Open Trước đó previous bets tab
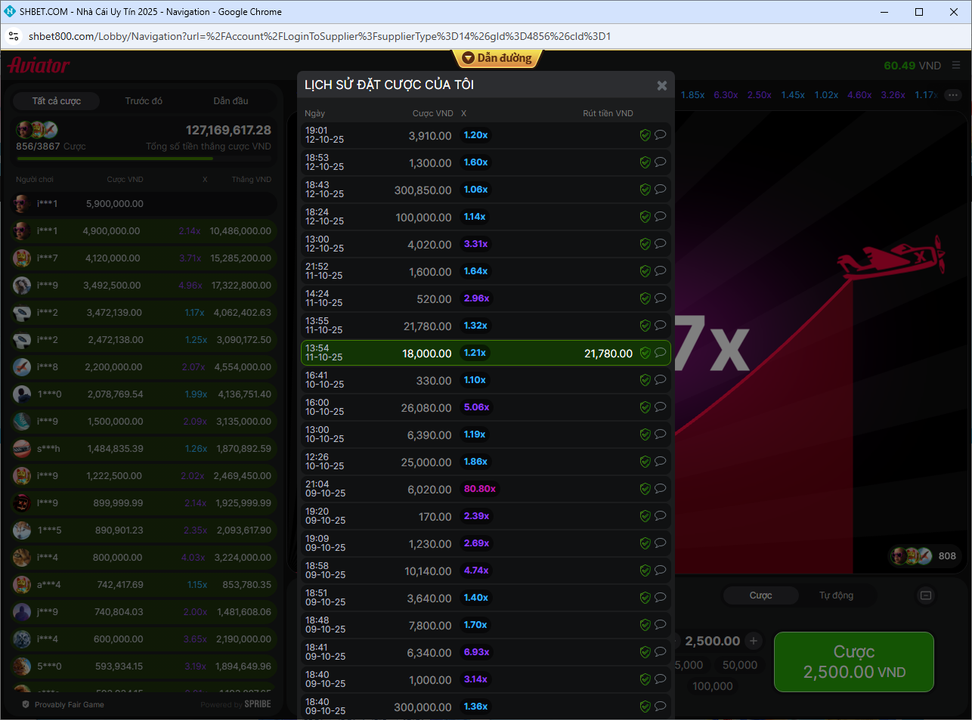Viewport: 972px width, 720px height. [x=144, y=101]
